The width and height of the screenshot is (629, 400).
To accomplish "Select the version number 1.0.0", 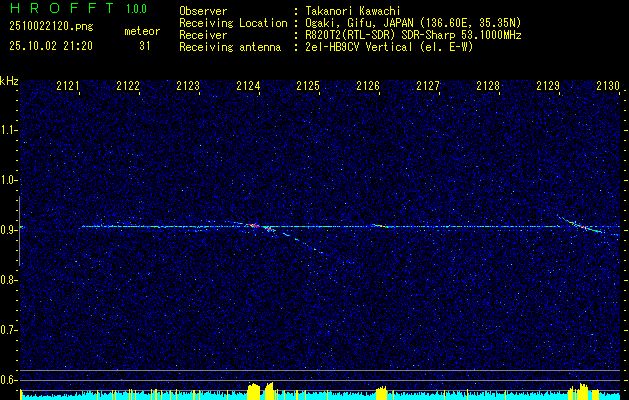I will click(x=136, y=9).
